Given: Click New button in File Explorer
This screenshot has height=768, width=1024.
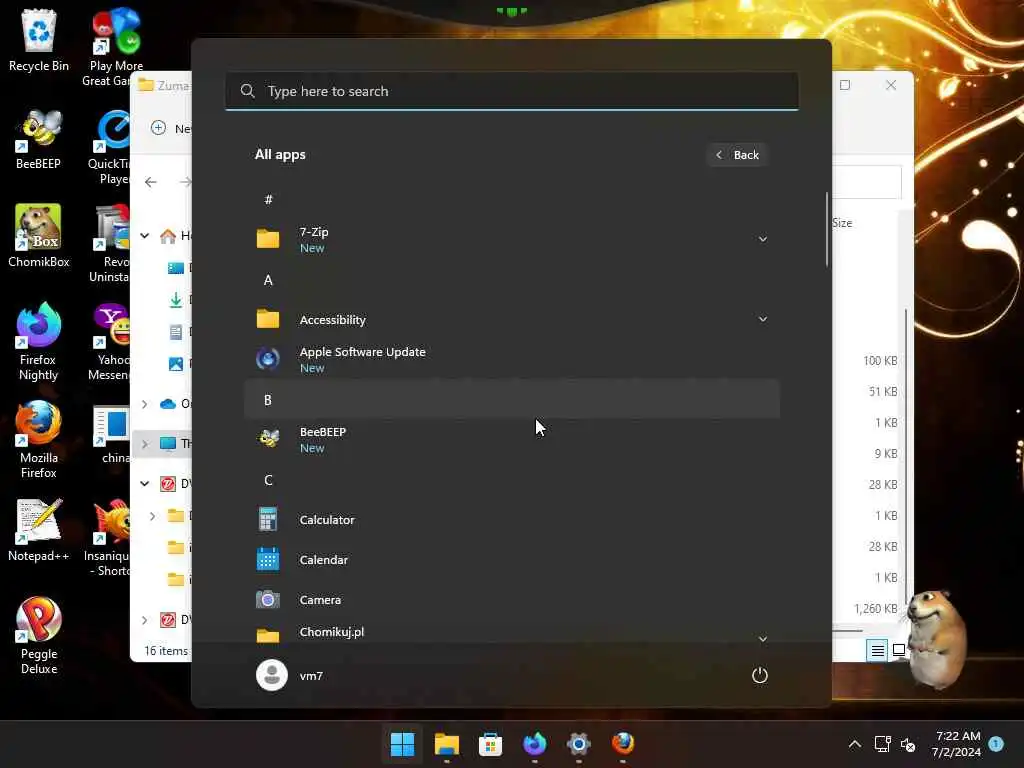Looking at the screenshot, I should tap(171, 128).
